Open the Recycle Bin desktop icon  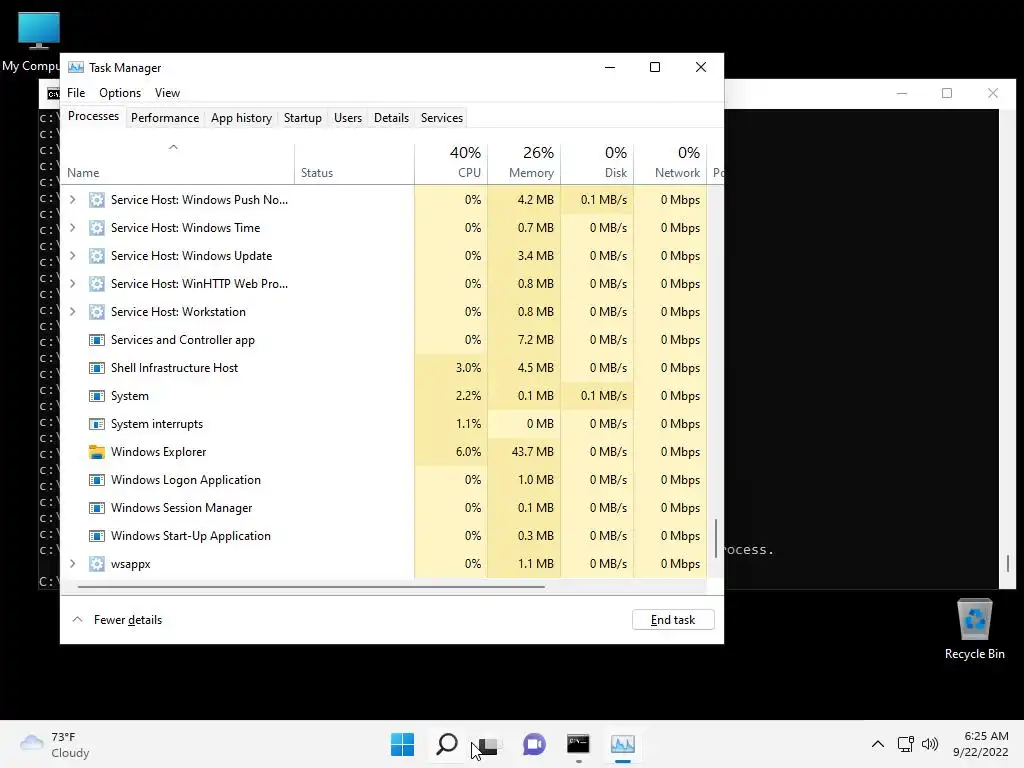[974, 630]
